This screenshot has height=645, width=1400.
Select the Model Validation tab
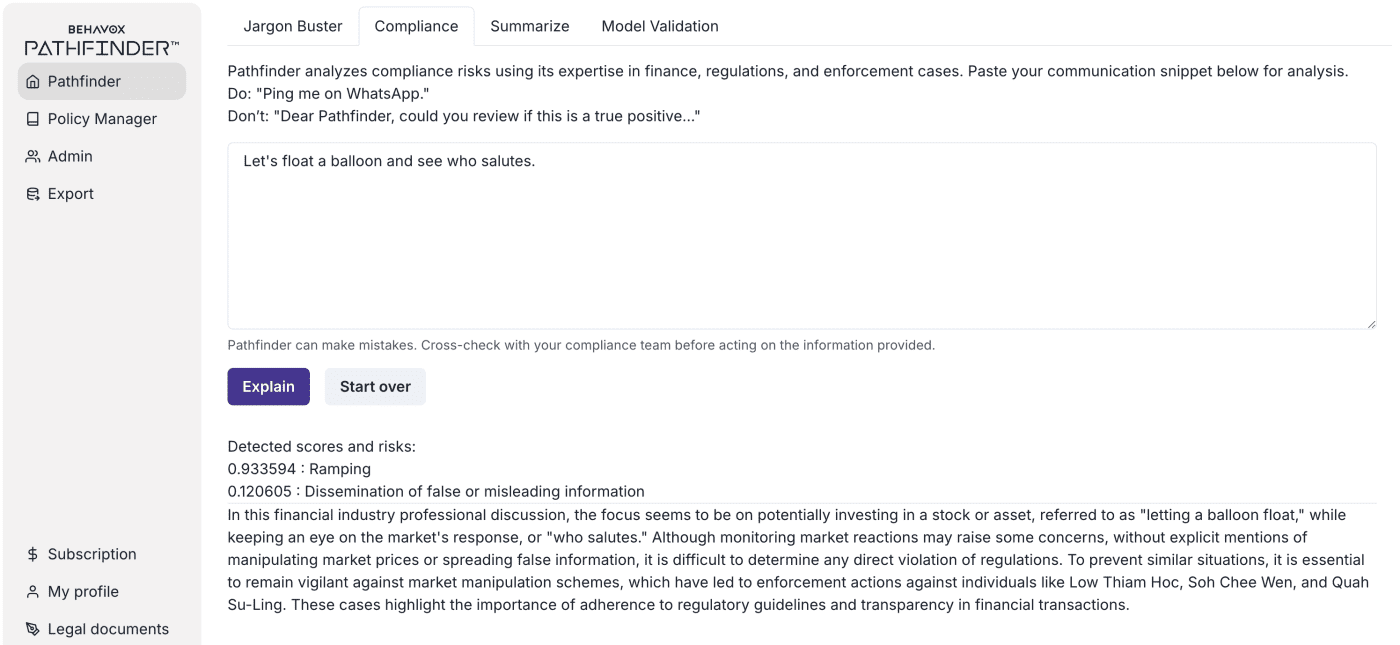[x=660, y=26]
